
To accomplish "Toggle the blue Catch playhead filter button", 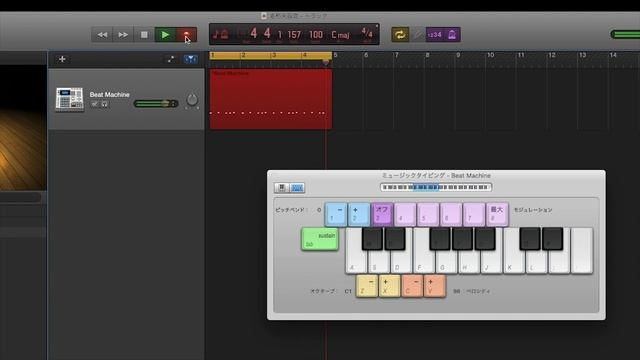I will (190, 59).
